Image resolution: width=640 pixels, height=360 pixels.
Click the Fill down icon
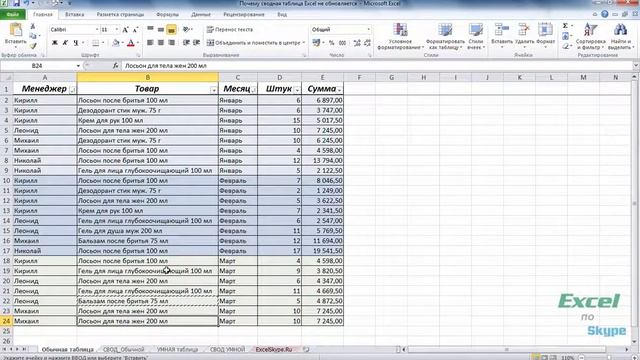[x=565, y=36]
